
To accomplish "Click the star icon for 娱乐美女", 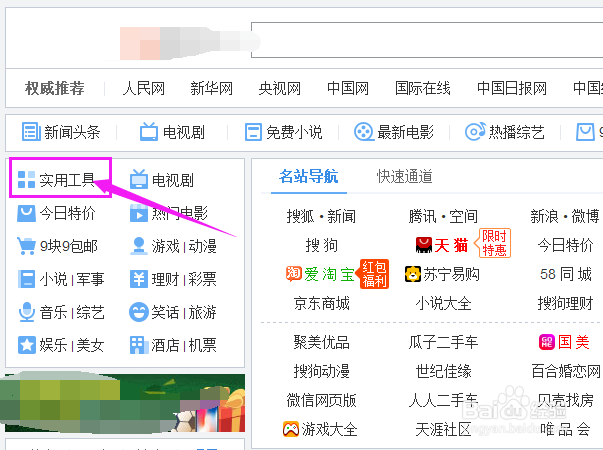I will pos(27,345).
